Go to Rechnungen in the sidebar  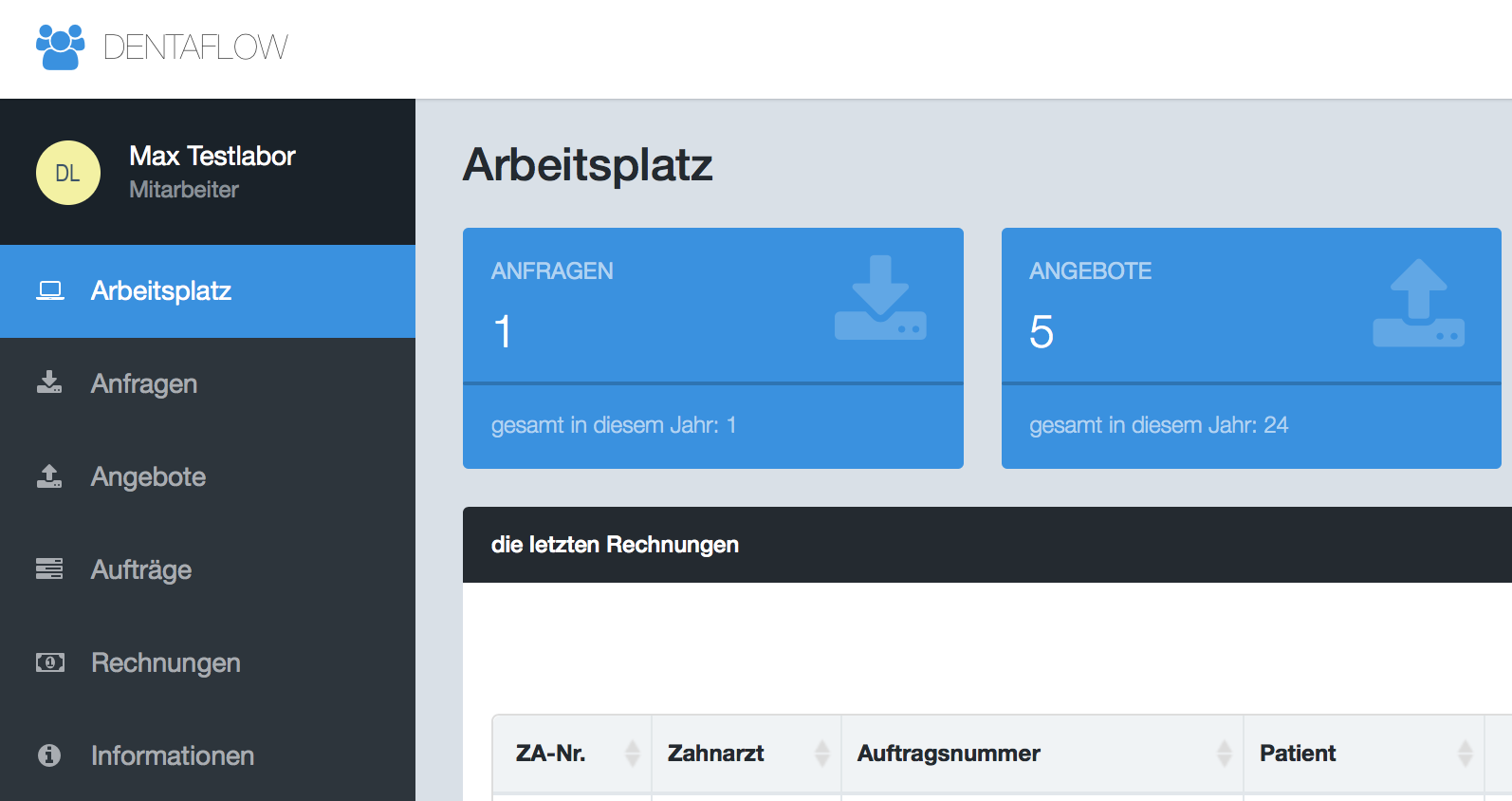[x=166, y=662]
